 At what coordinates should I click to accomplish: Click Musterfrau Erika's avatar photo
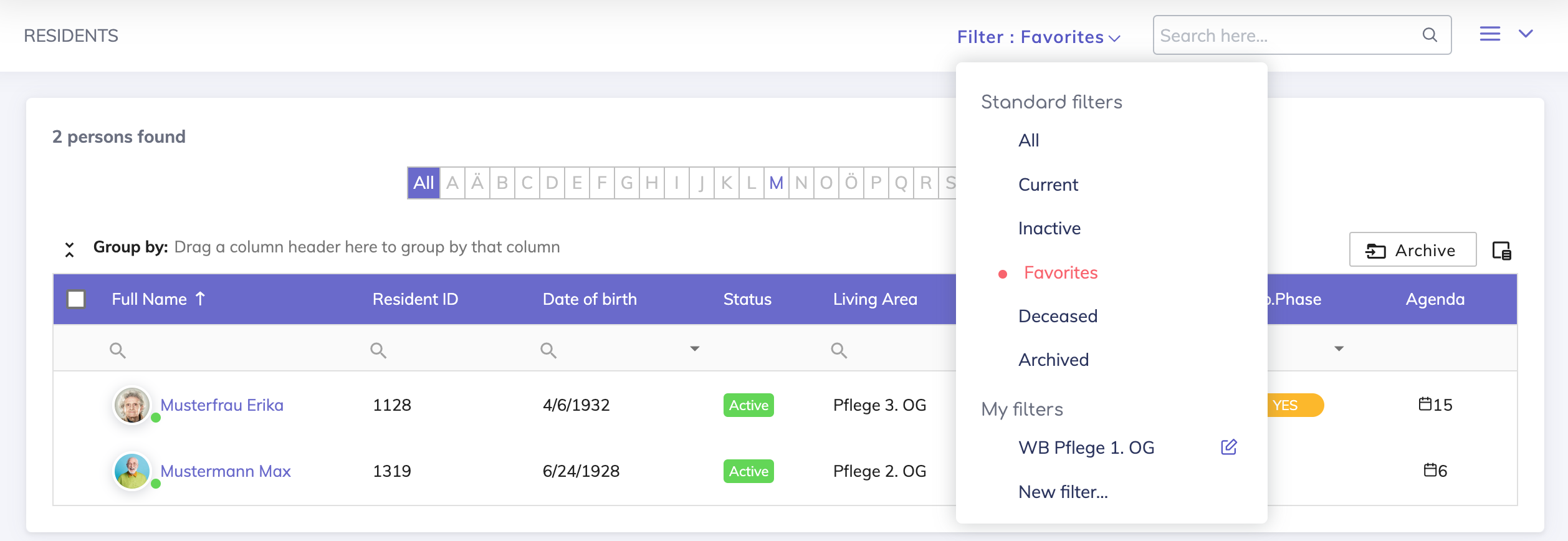tap(132, 405)
